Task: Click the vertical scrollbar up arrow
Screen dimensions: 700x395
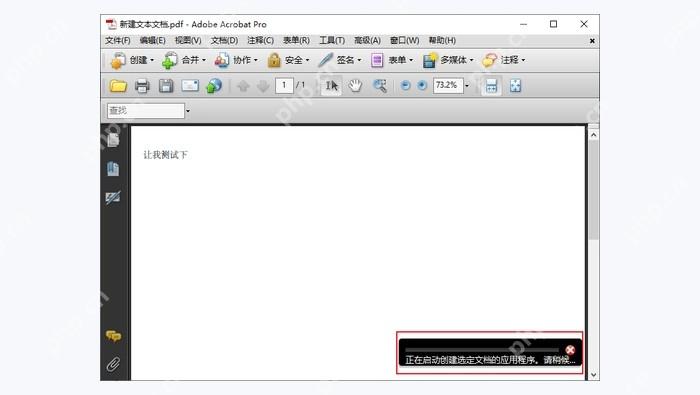Action: tap(593, 135)
